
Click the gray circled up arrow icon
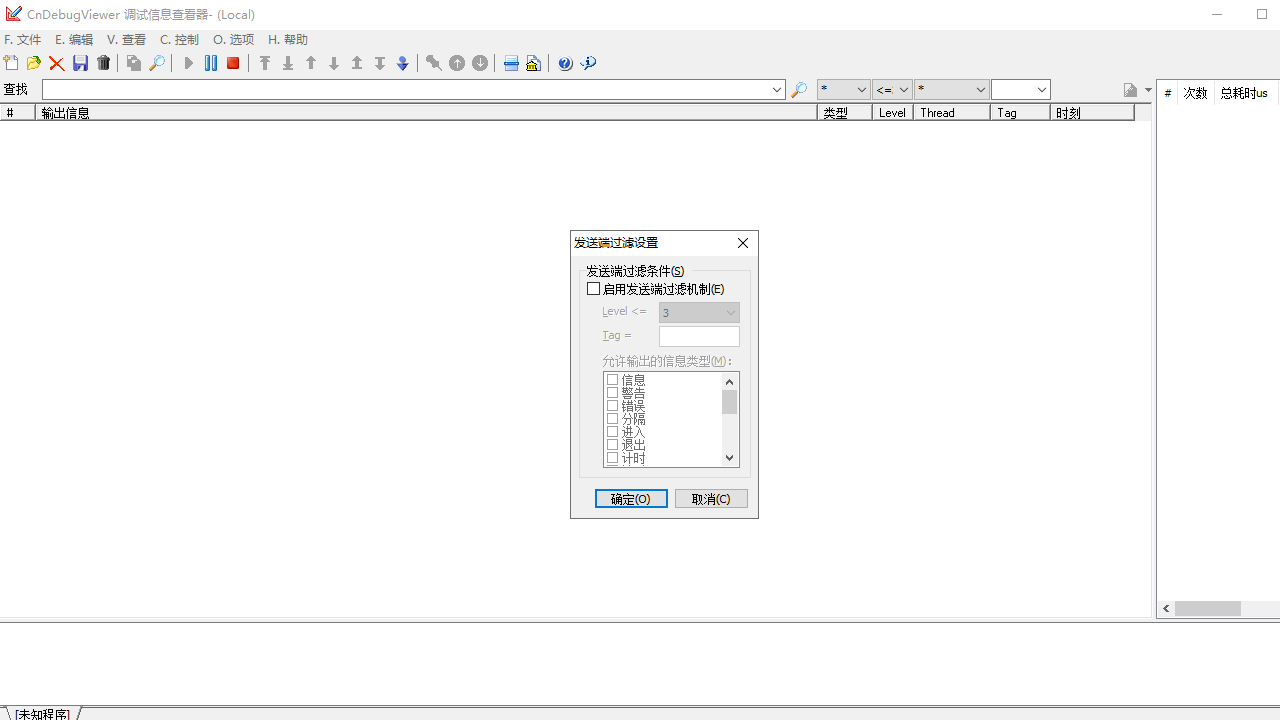[x=457, y=63]
